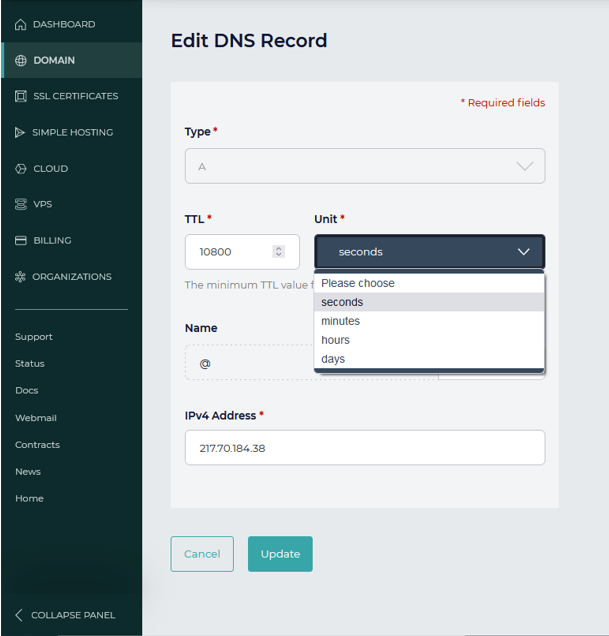609x636 pixels.
Task: Click the SSL Certificates icon
Action: (21, 96)
